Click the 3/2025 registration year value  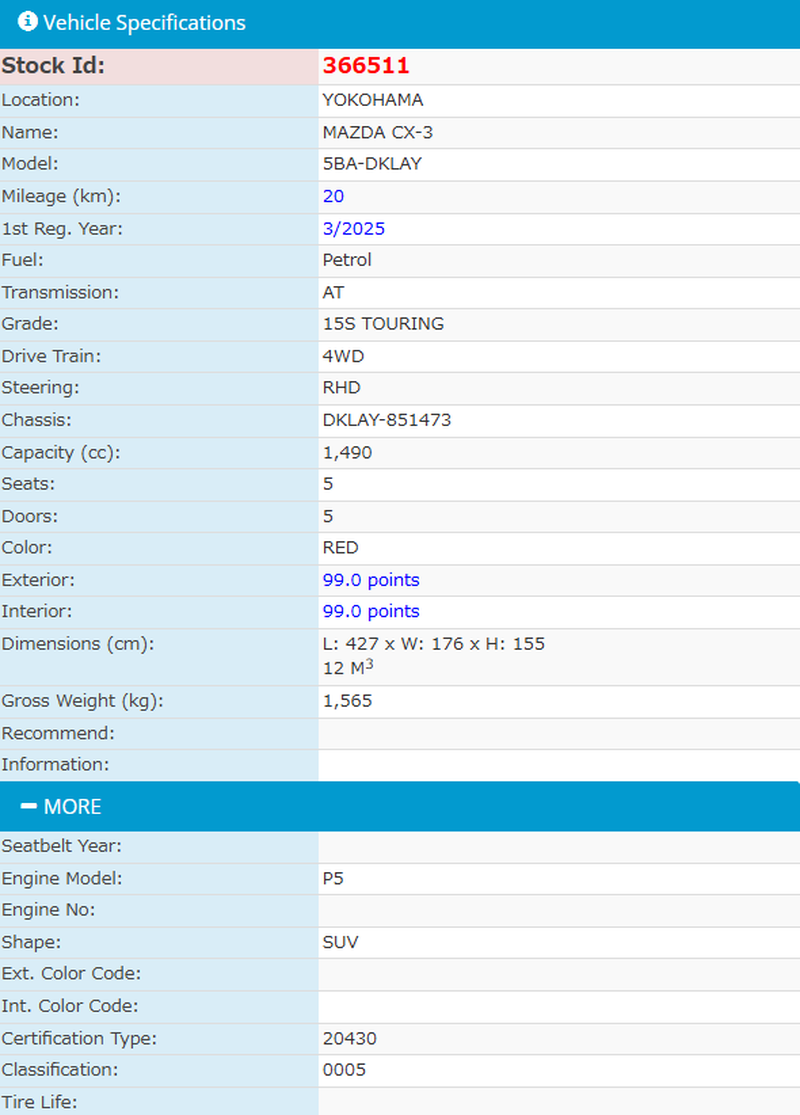point(353,229)
